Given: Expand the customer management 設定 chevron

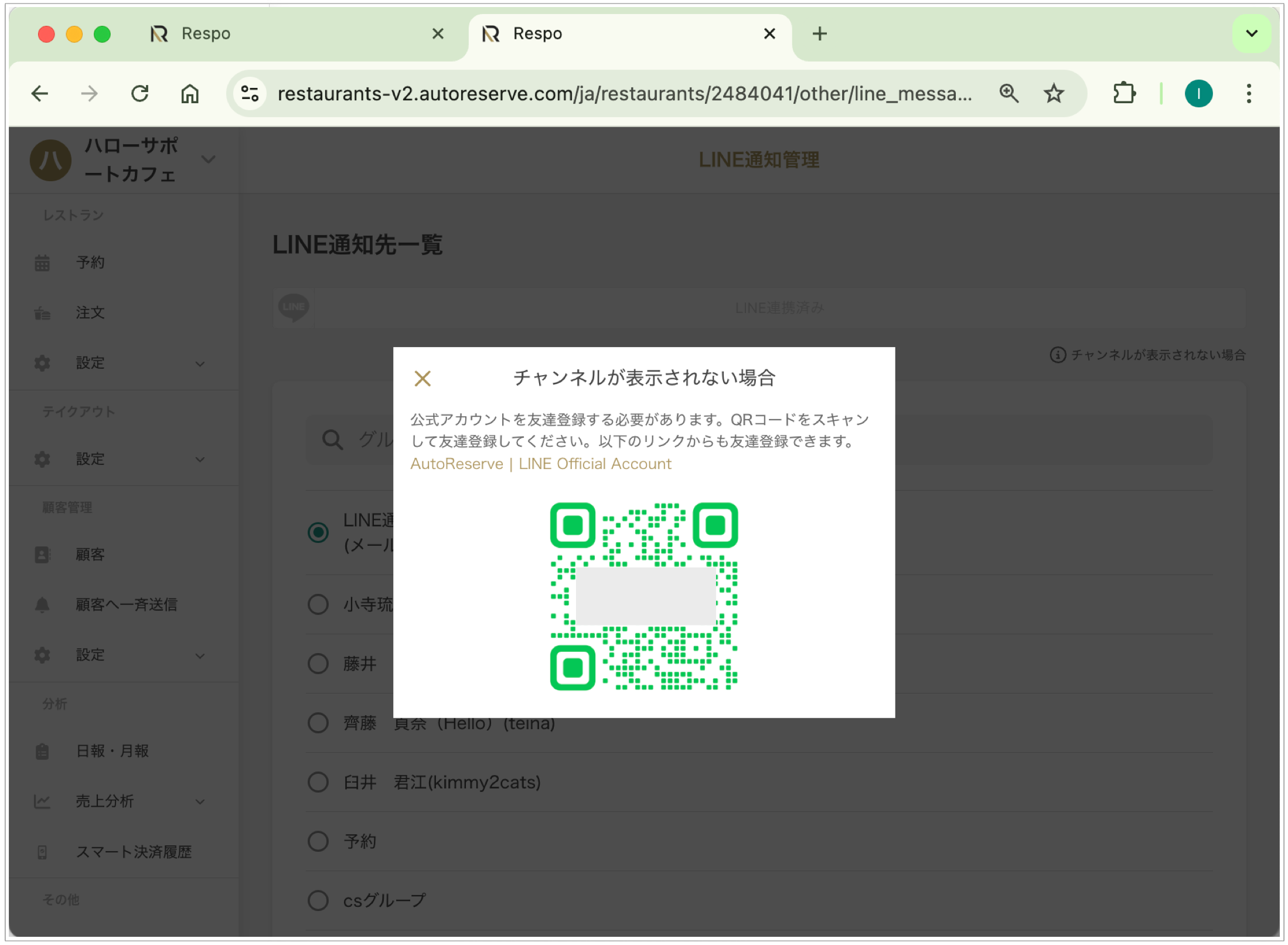Looking at the screenshot, I should point(200,655).
